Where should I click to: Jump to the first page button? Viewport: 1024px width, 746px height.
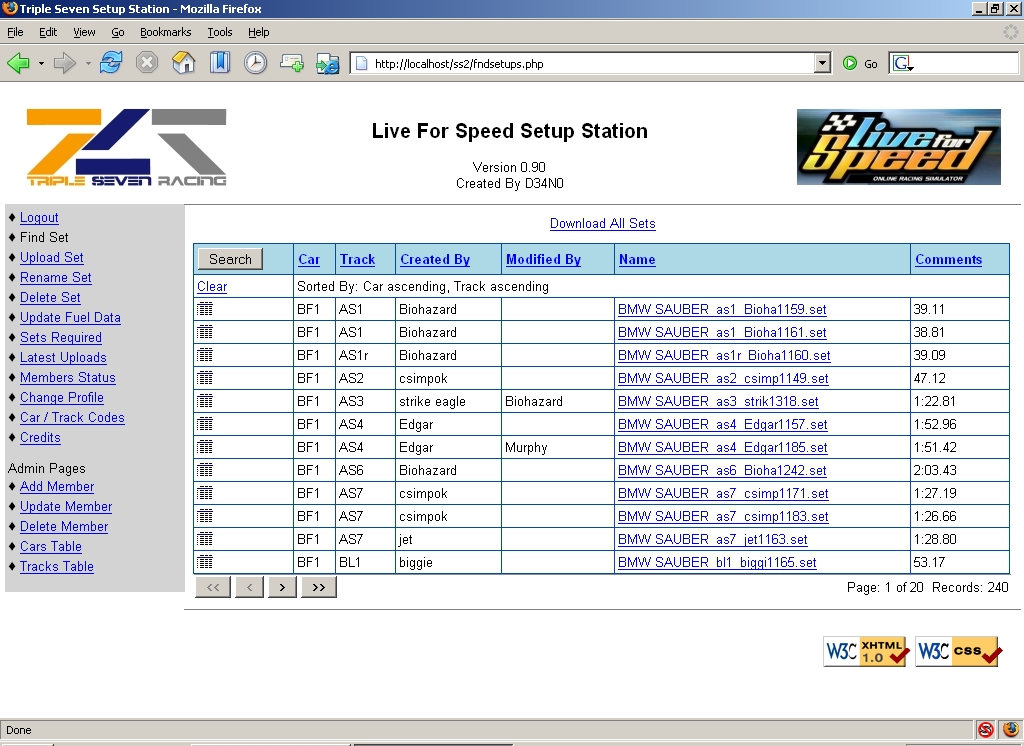pyautogui.click(x=213, y=587)
